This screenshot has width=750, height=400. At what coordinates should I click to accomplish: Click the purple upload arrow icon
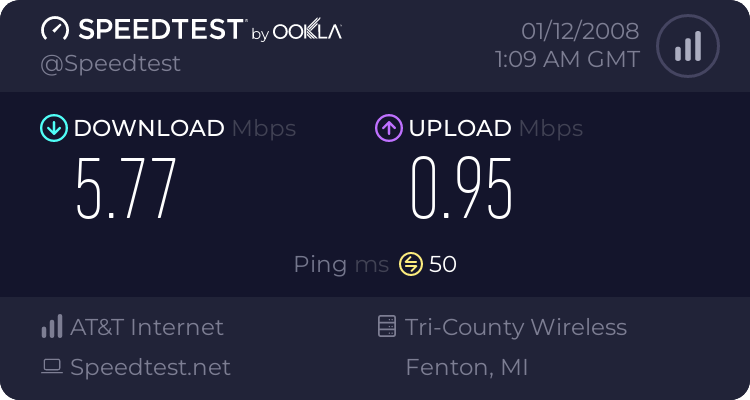coord(389,128)
